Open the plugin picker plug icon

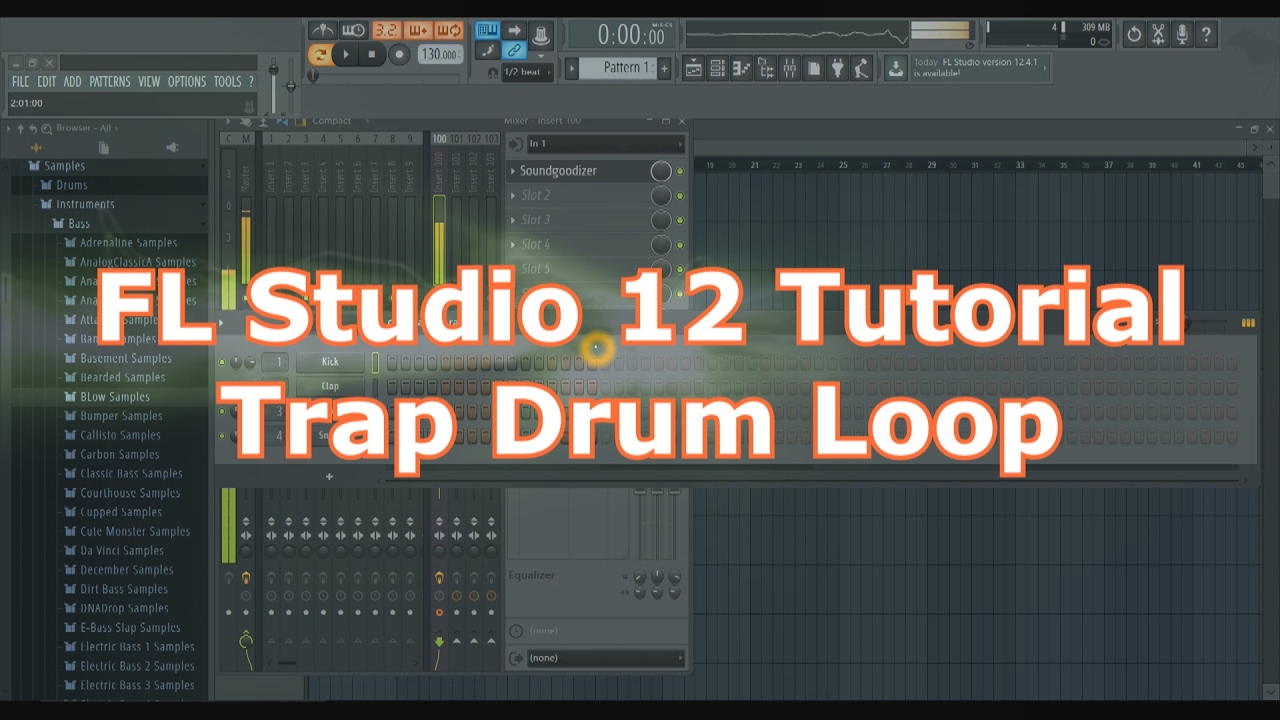(837, 68)
